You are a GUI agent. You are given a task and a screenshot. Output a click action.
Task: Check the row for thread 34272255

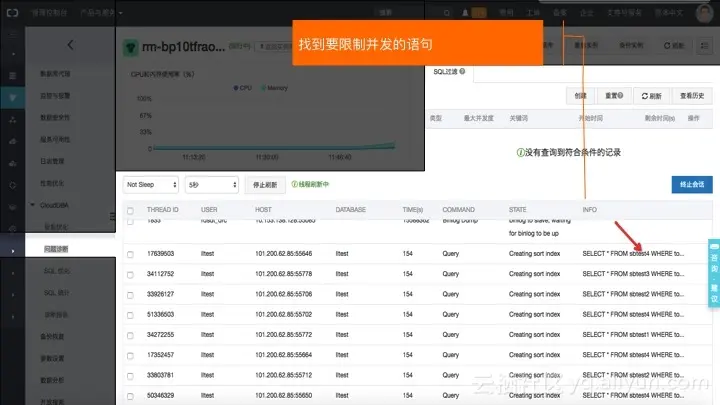coord(130,335)
